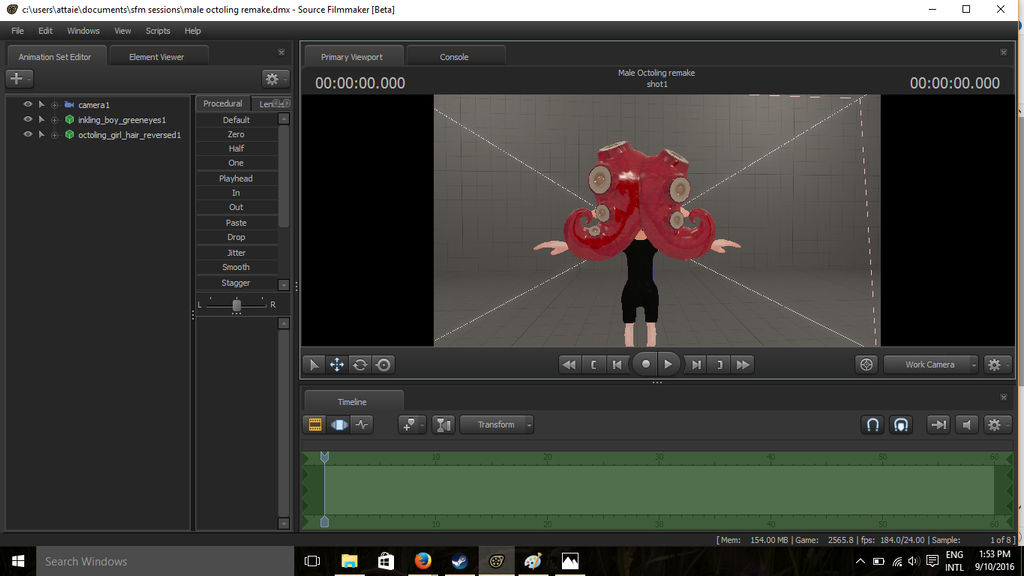1024x576 pixels.
Task: Click the timeline playhead top marker
Action: coord(325,456)
